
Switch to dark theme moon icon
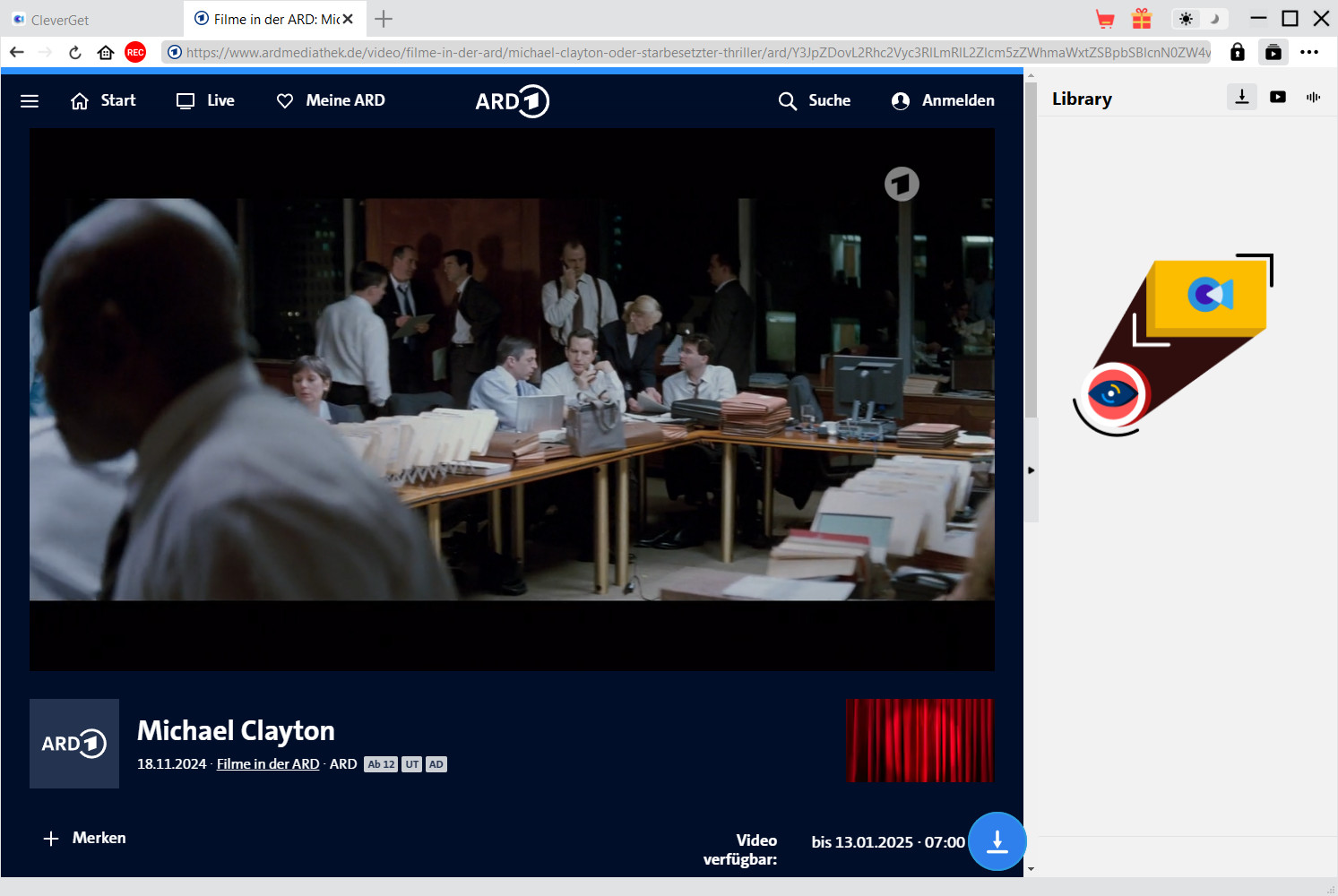1214,19
